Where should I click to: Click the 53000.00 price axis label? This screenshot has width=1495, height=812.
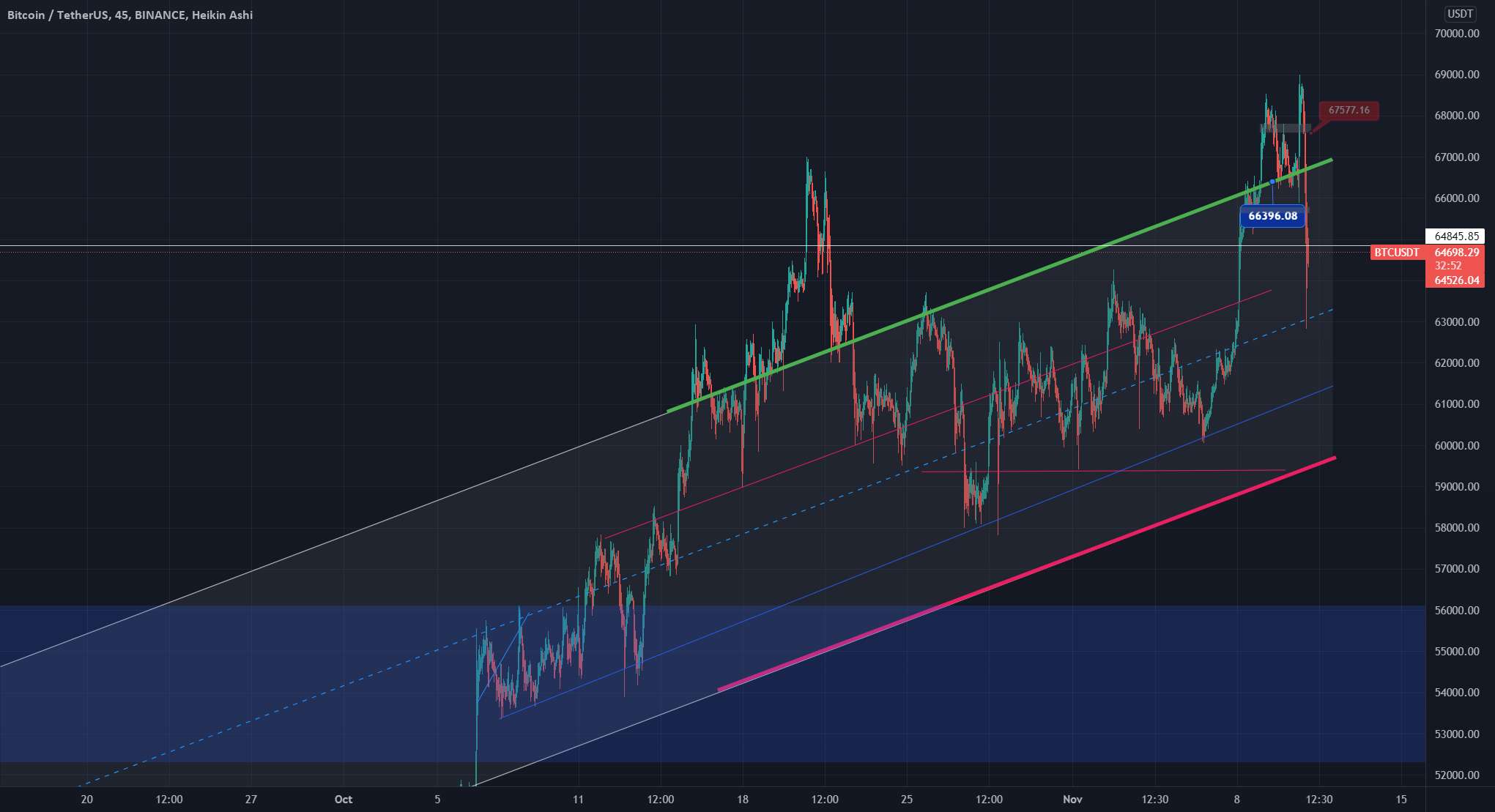(x=1457, y=734)
